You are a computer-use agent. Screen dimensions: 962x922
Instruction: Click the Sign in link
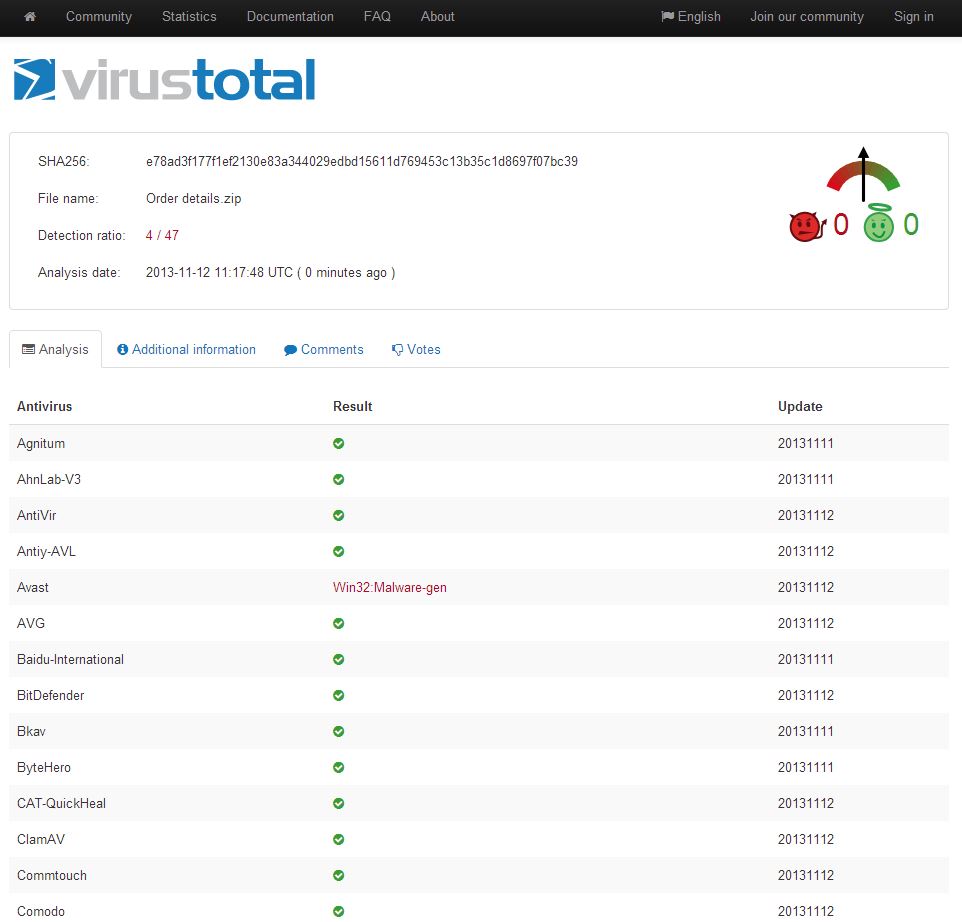click(914, 17)
